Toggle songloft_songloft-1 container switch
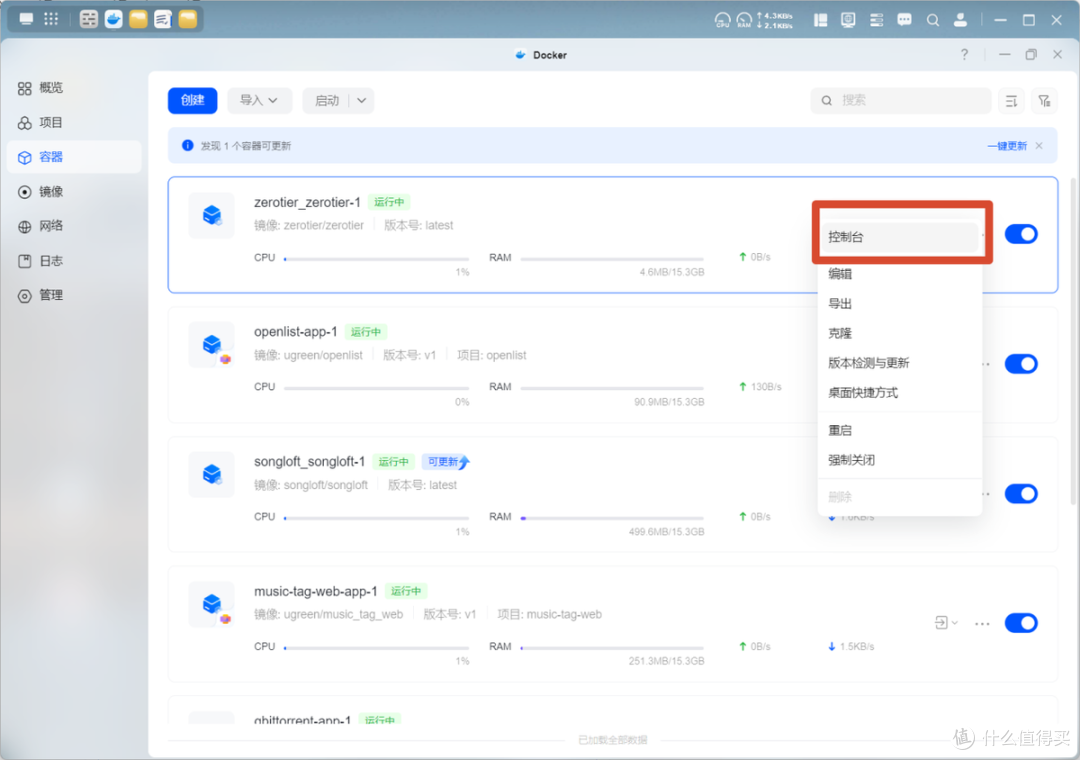Viewport: 1080px width, 760px height. [x=1021, y=493]
